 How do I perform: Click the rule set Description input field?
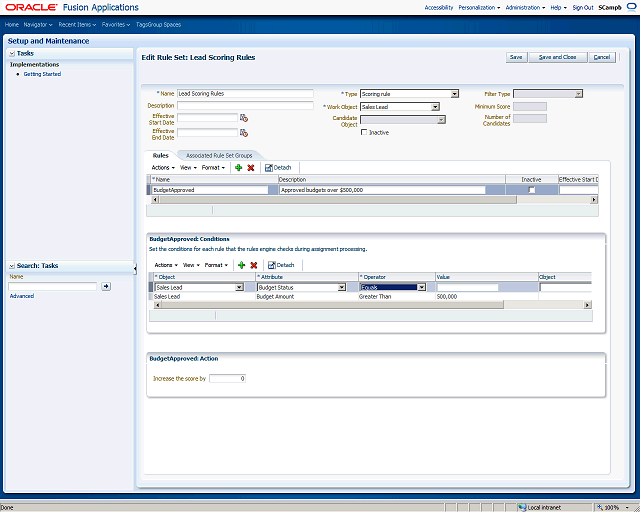point(245,105)
